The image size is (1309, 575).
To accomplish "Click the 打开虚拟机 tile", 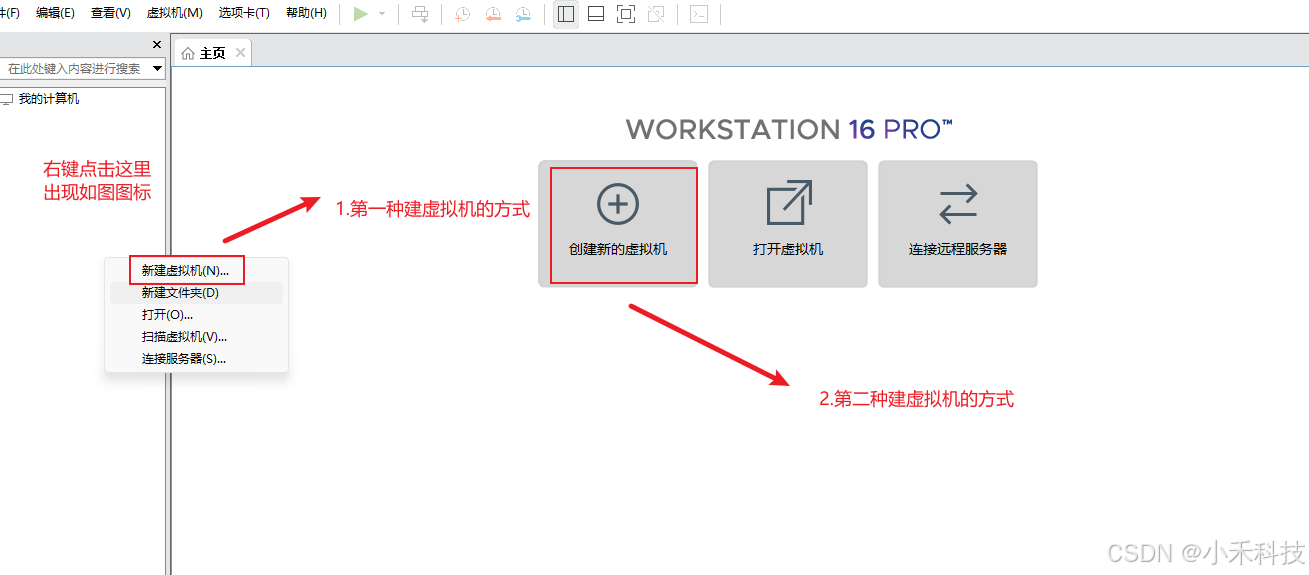I will point(788,224).
